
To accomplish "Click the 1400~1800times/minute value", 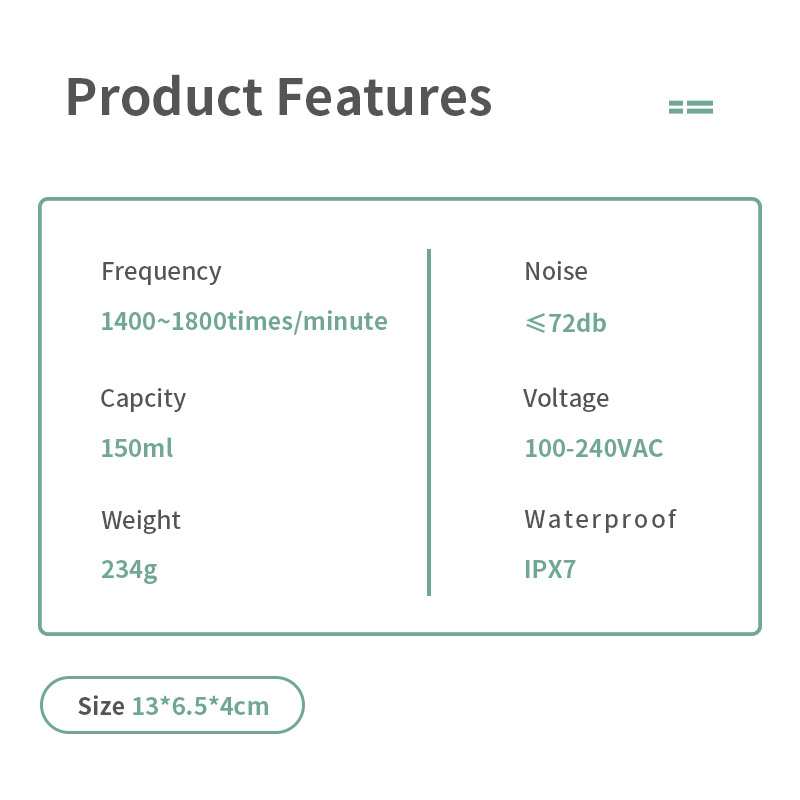I will pyautogui.click(x=244, y=321).
